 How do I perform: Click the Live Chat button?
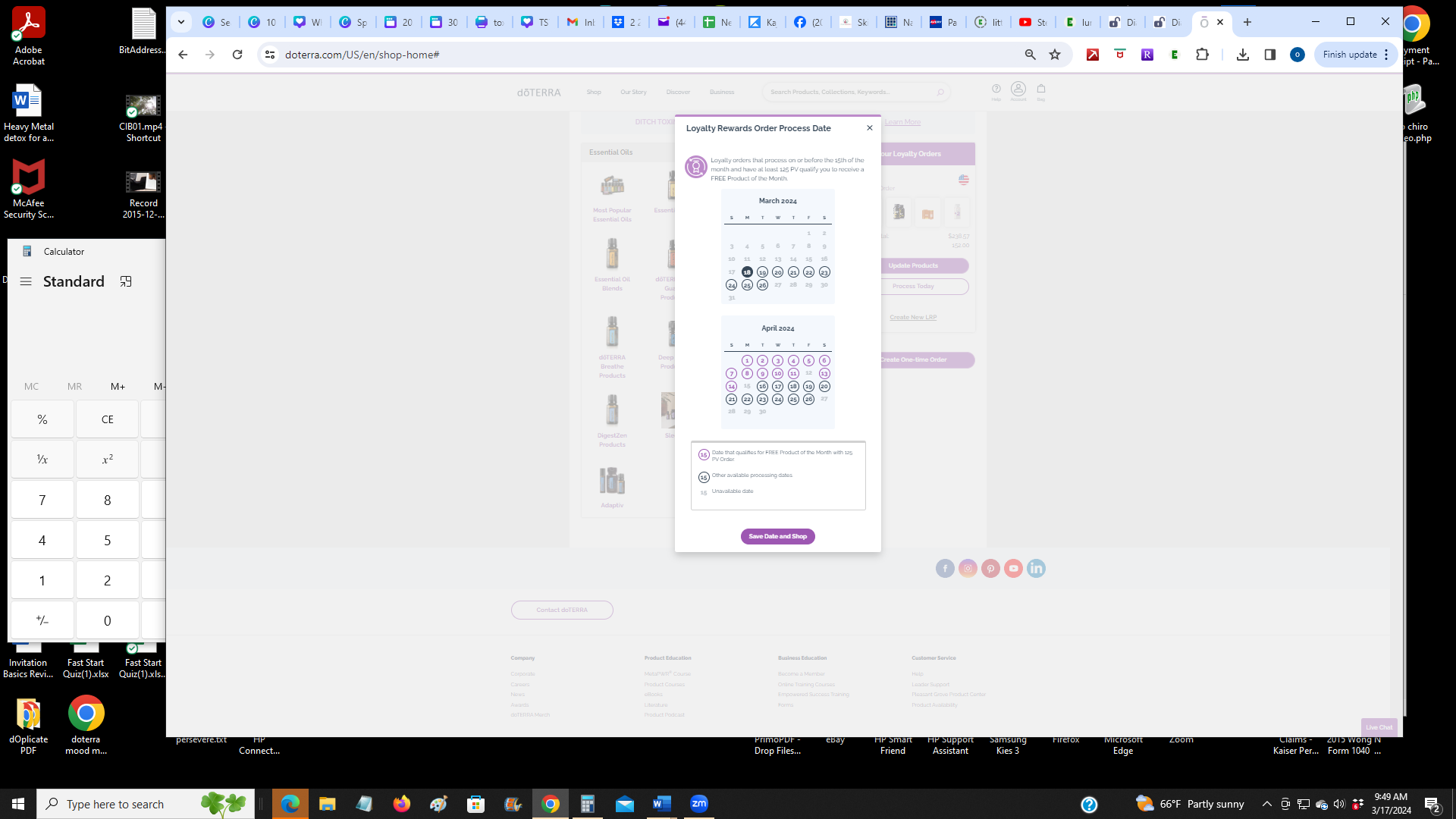(1379, 727)
